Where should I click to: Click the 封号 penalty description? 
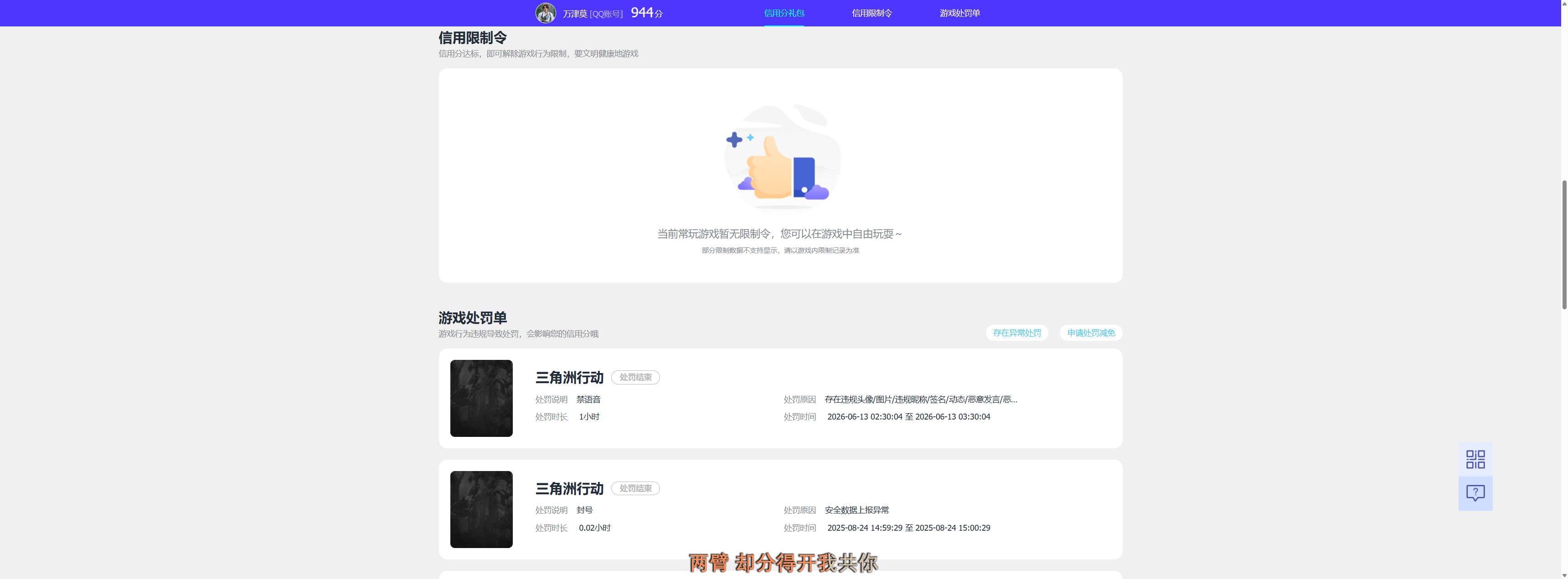[584, 510]
